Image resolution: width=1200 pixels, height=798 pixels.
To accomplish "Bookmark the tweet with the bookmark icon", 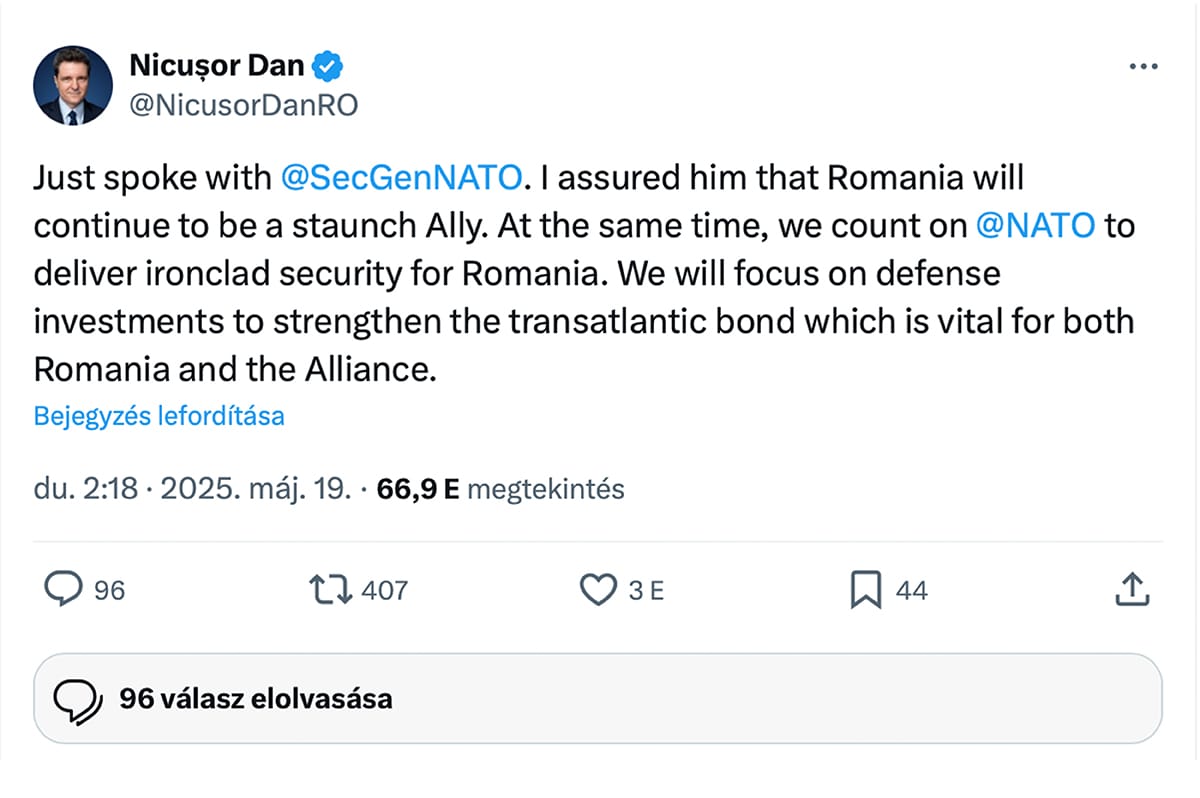I will (865, 590).
